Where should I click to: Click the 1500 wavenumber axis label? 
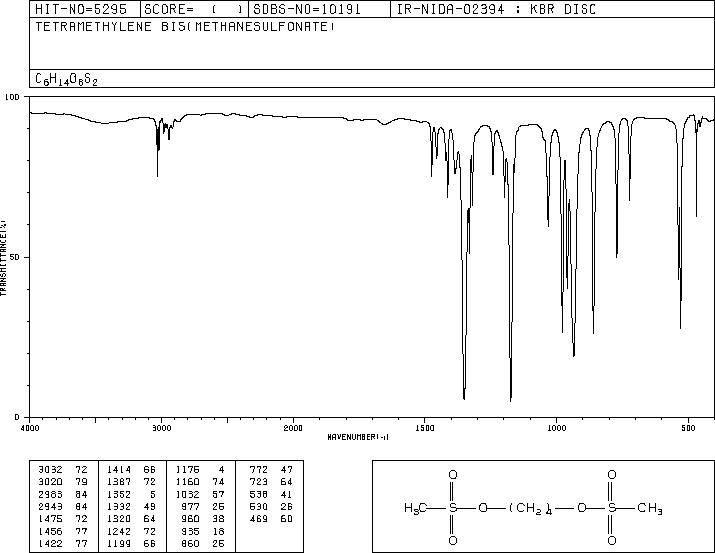click(425, 428)
